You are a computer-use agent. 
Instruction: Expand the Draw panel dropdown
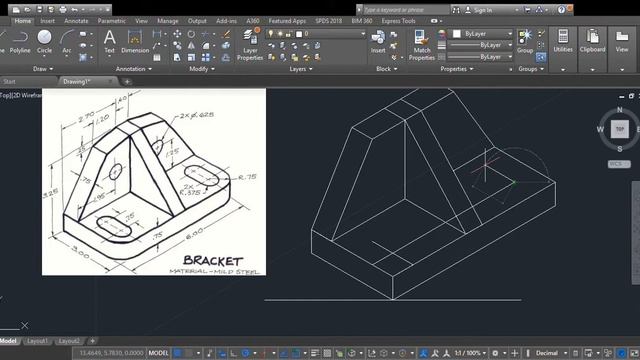(43, 69)
